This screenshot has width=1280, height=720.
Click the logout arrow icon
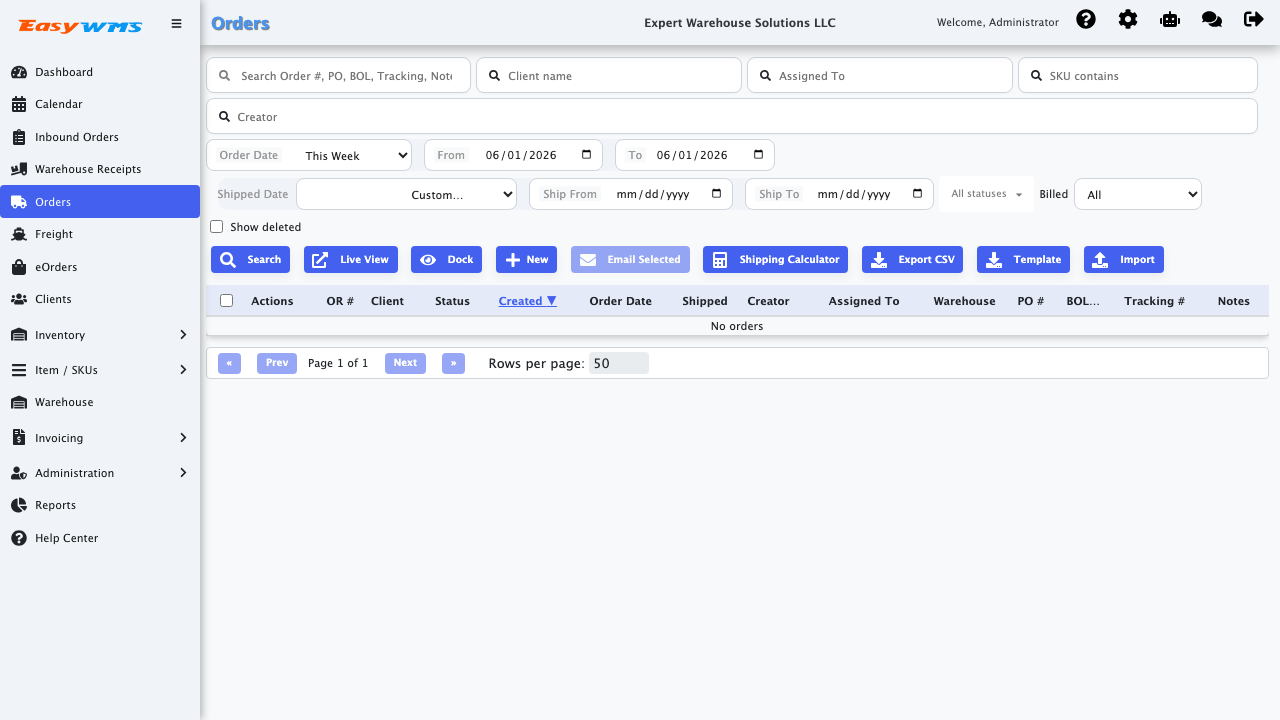pos(1254,19)
